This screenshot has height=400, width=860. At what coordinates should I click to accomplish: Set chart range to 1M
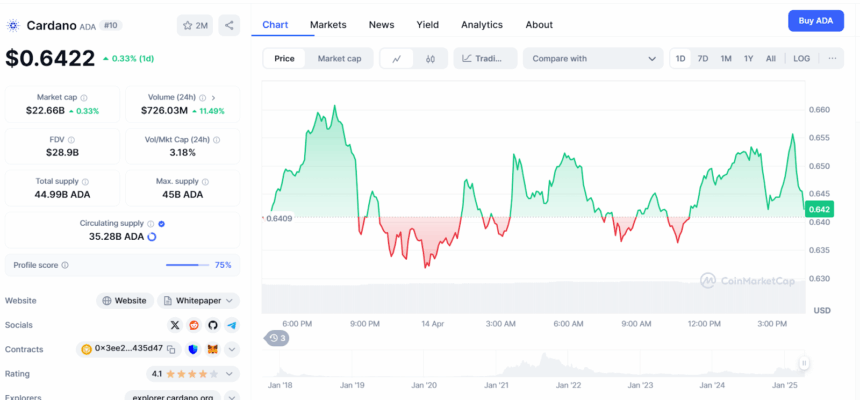tap(726, 59)
